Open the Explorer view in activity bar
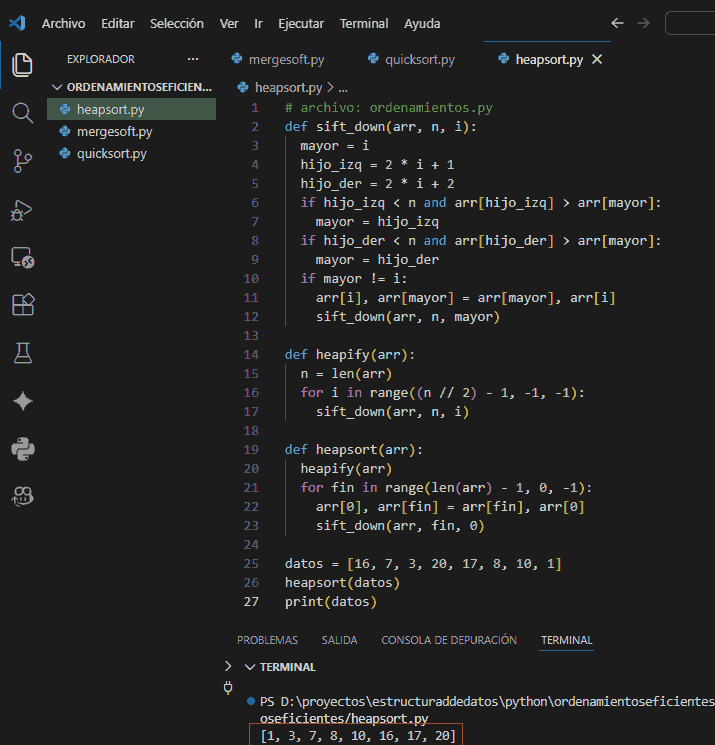The width and height of the screenshot is (715, 745). click(x=22, y=65)
